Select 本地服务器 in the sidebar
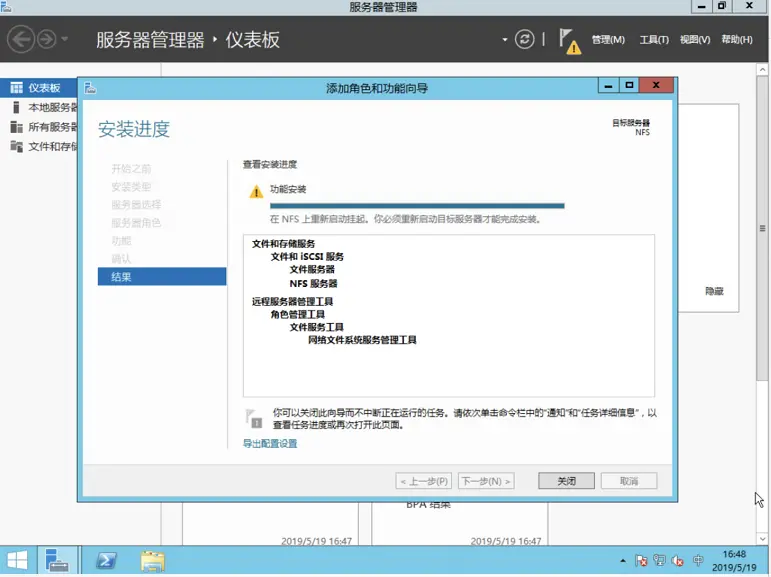Screen dimensions: 771x577 38,107
